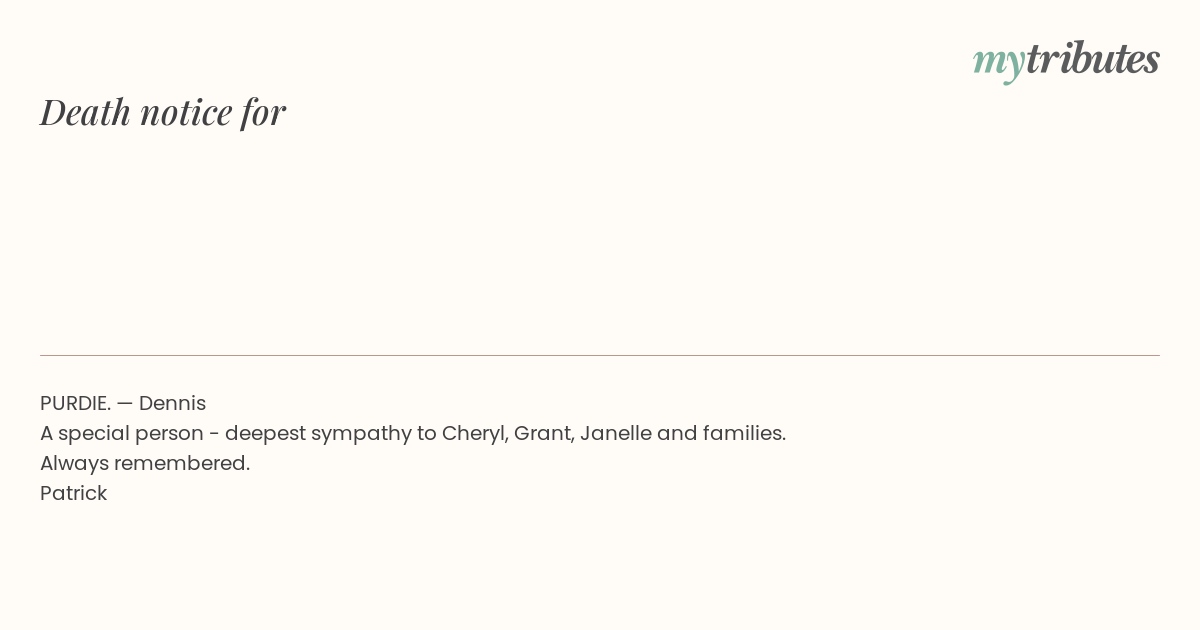
Task: Click the name 'Janelle' in message
Action: 614,433
